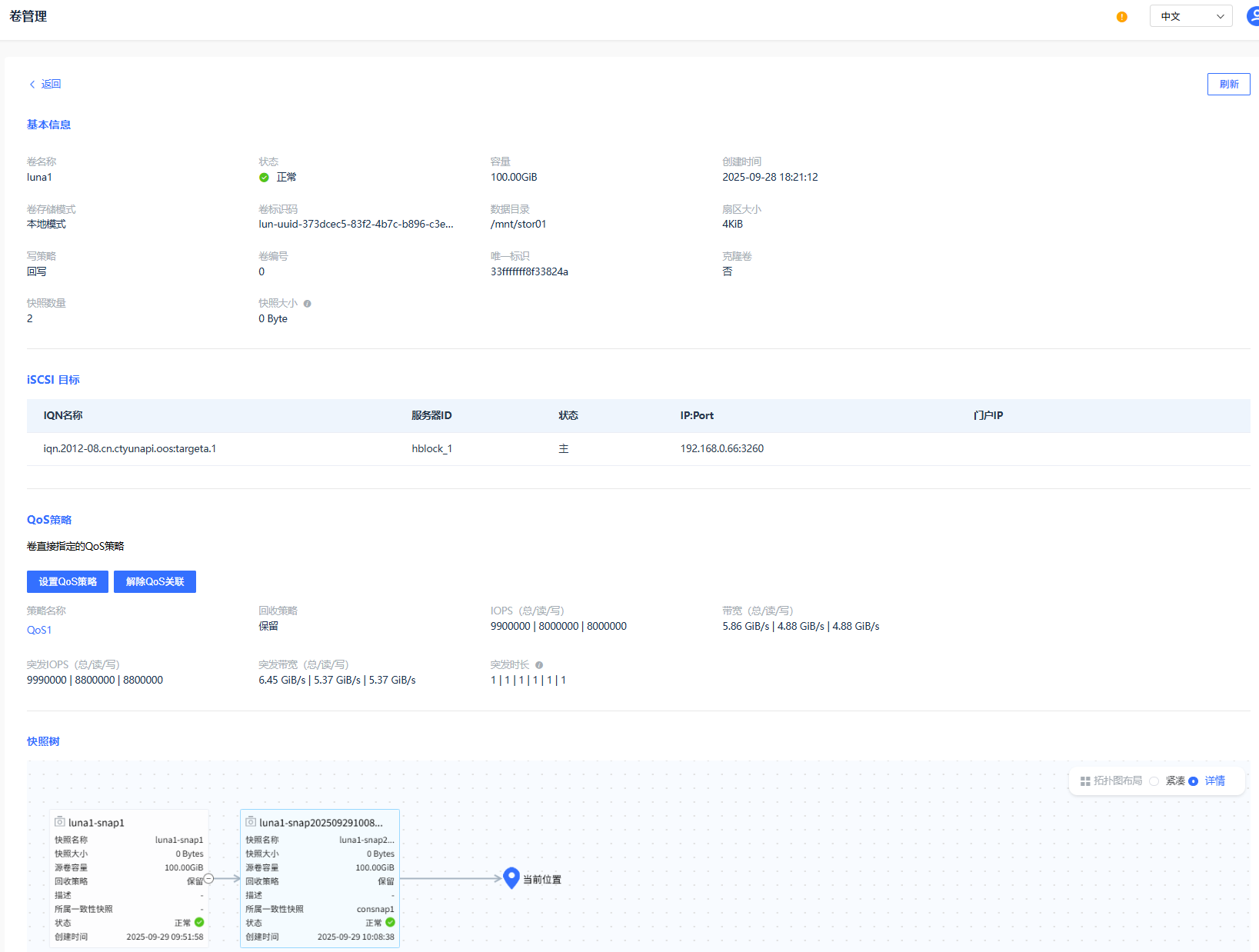Screen dimensions: 1259x952
Task: Open the user account avatar
Action: 1252,16
